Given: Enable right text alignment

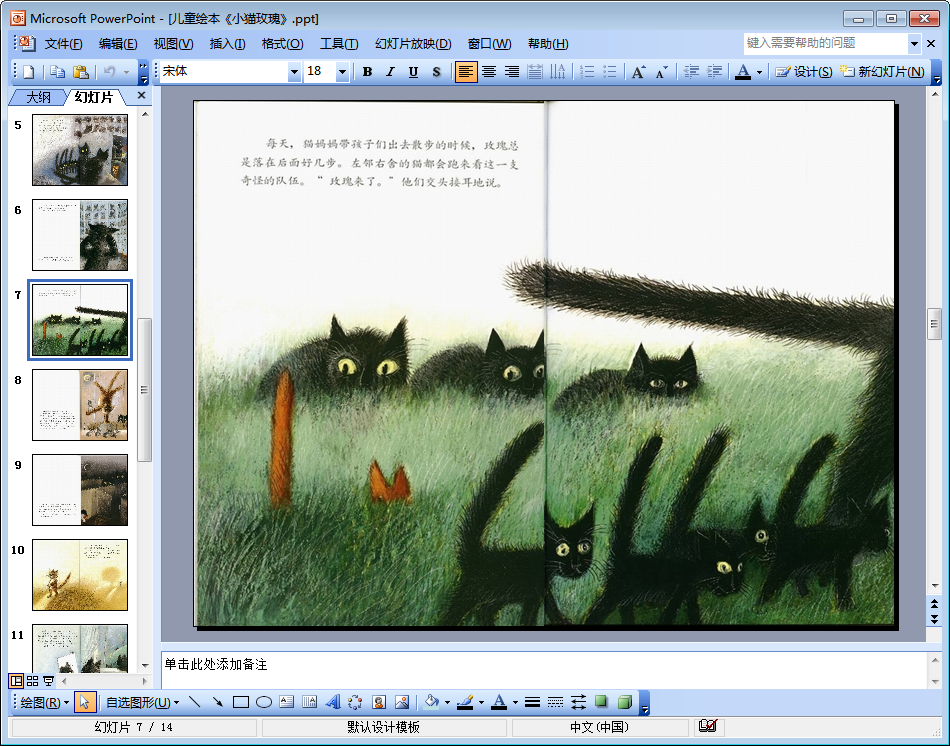Looking at the screenshot, I should coord(511,72).
